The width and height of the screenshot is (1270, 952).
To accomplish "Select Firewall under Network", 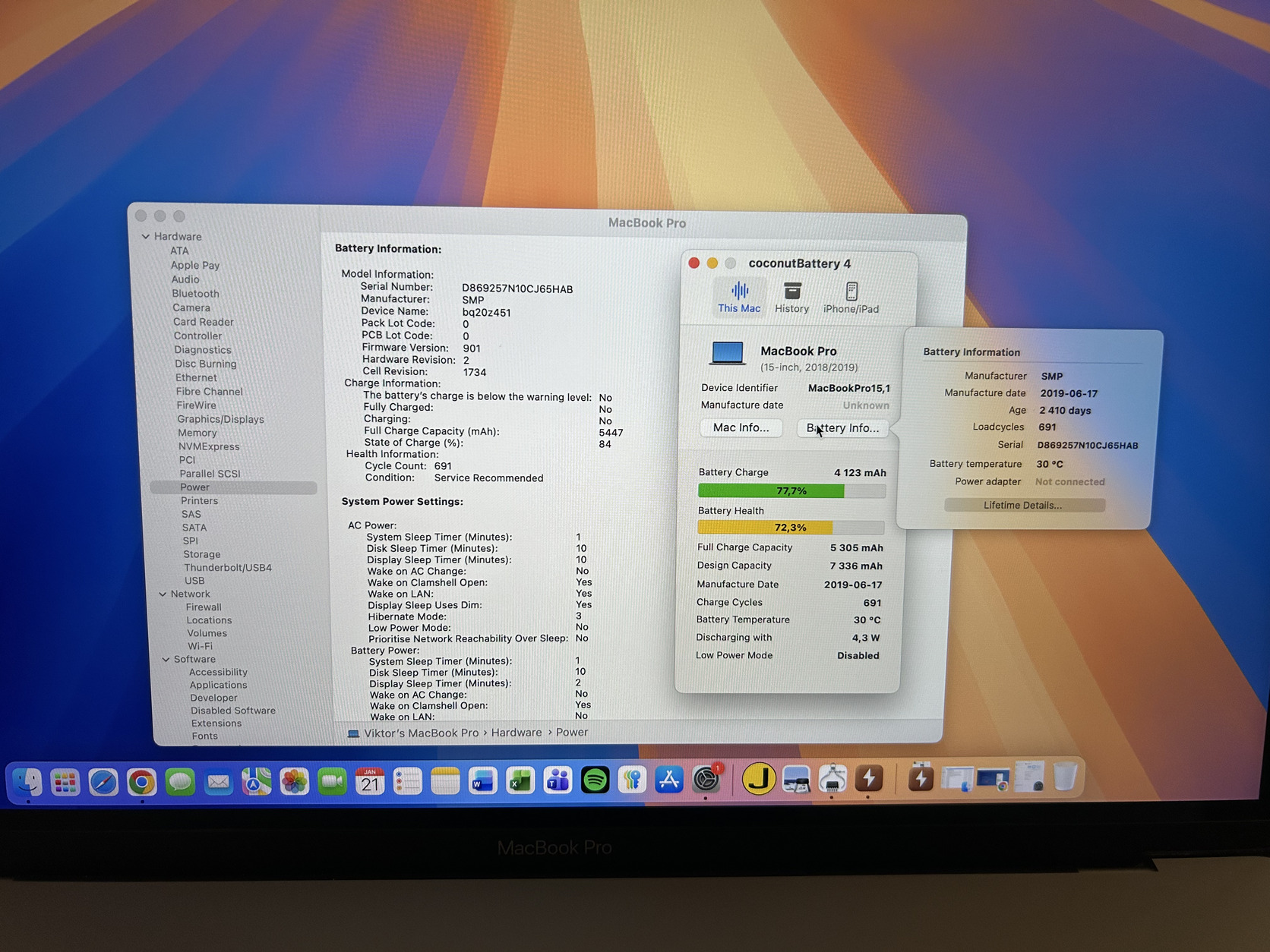I will tap(204, 607).
